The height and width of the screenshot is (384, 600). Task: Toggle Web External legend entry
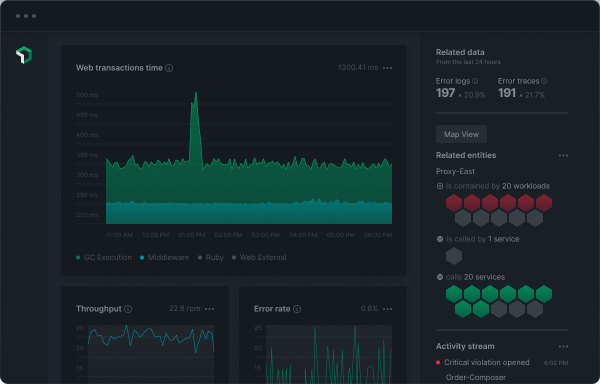tap(259, 257)
